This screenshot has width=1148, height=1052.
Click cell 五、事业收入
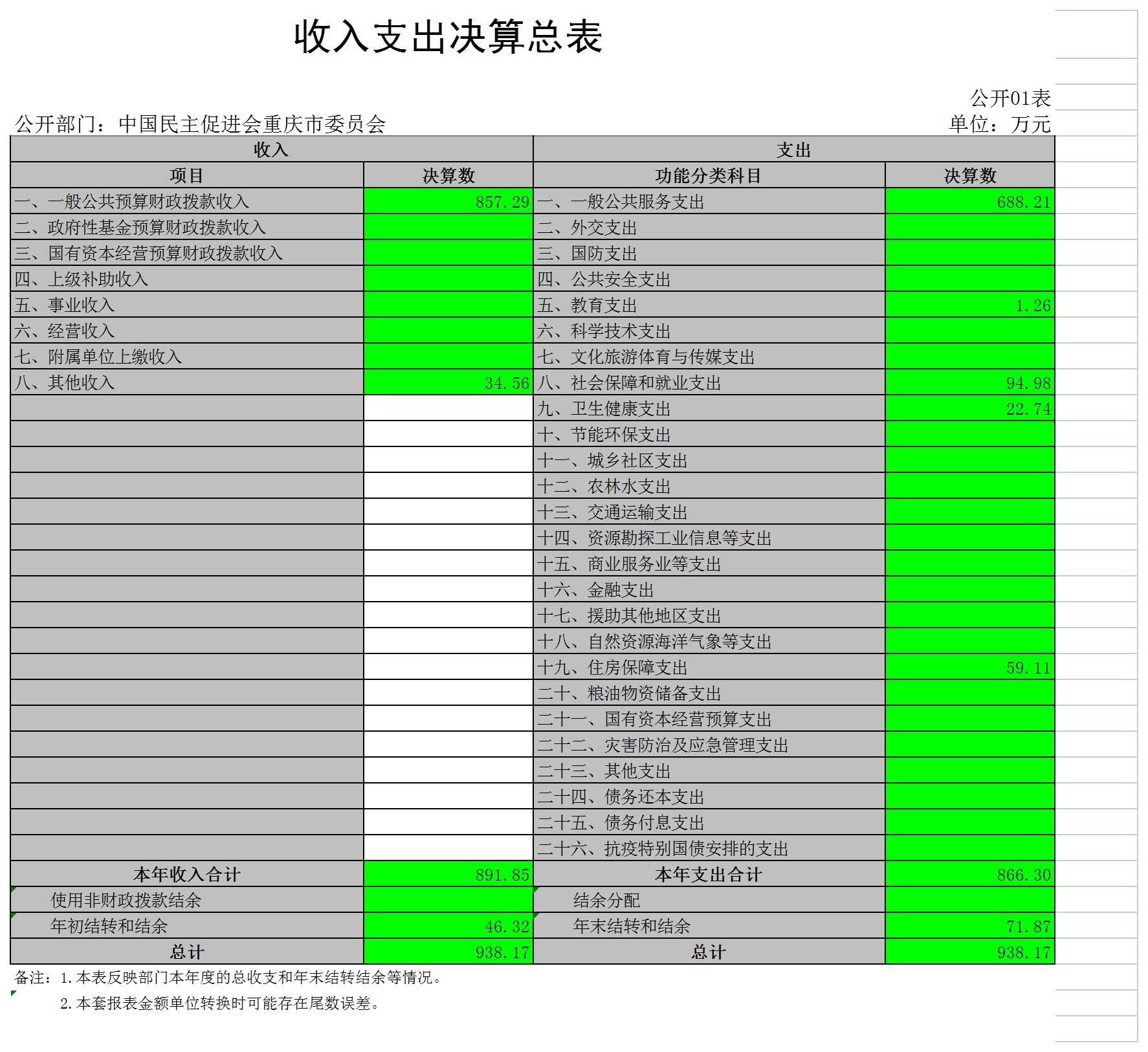pyautogui.click(x=187, y=305)
